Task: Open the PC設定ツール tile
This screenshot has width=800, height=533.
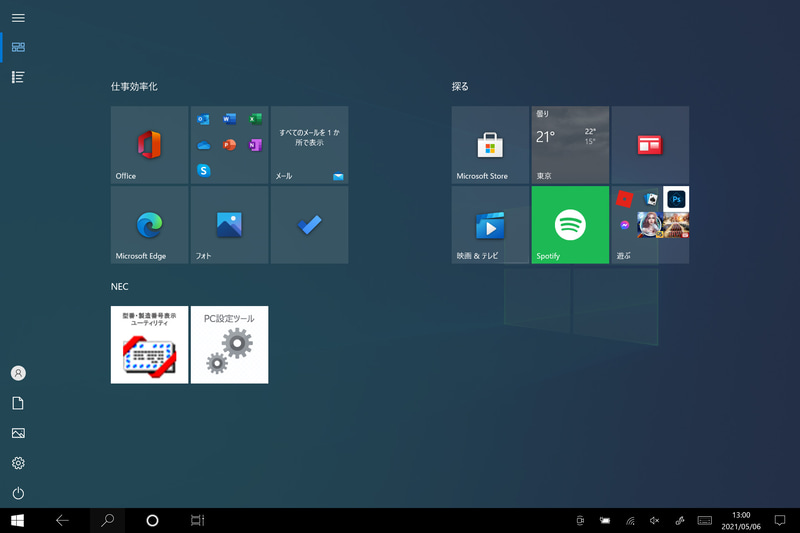Action: [x=229, y=345]
